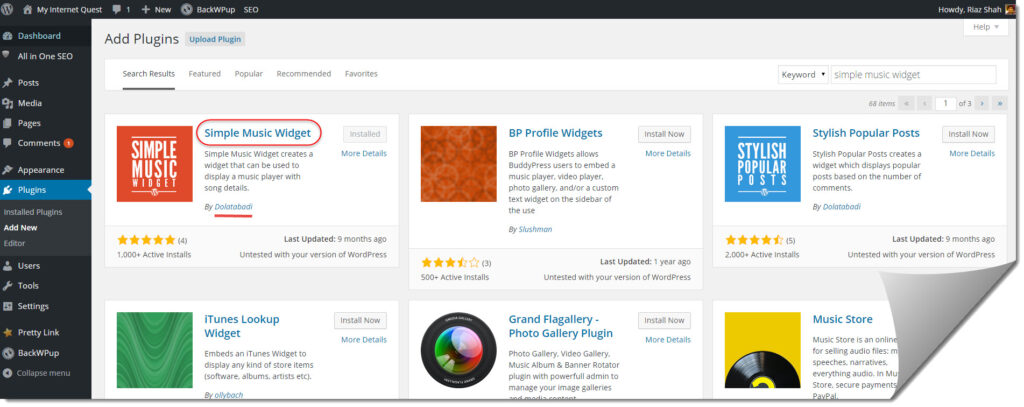The height and width of the screenshot is (407, 1024).
Task: Switch to Popular tab
Action: point(249,74)
